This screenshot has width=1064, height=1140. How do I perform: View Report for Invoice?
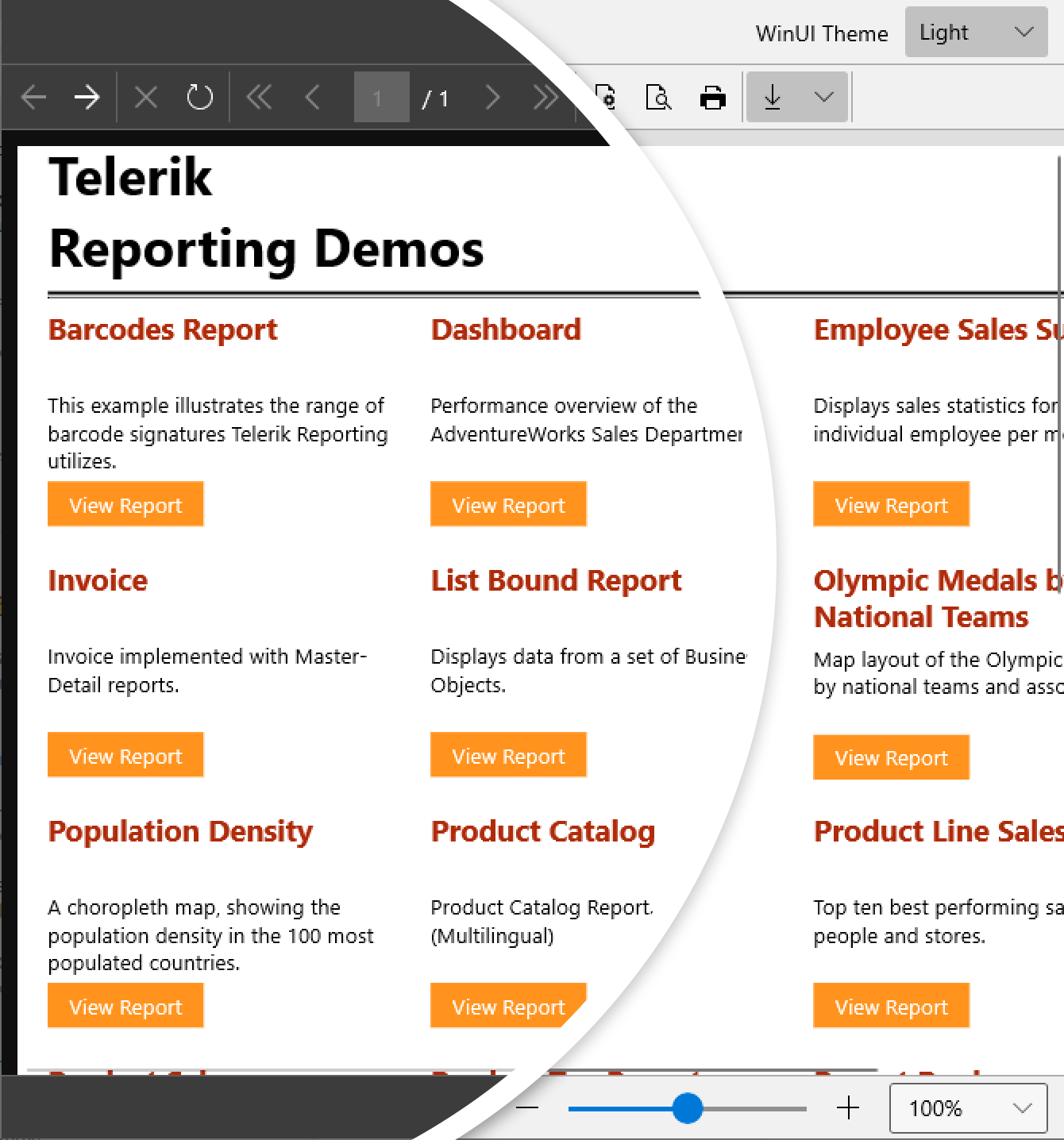tap(125, 755)
